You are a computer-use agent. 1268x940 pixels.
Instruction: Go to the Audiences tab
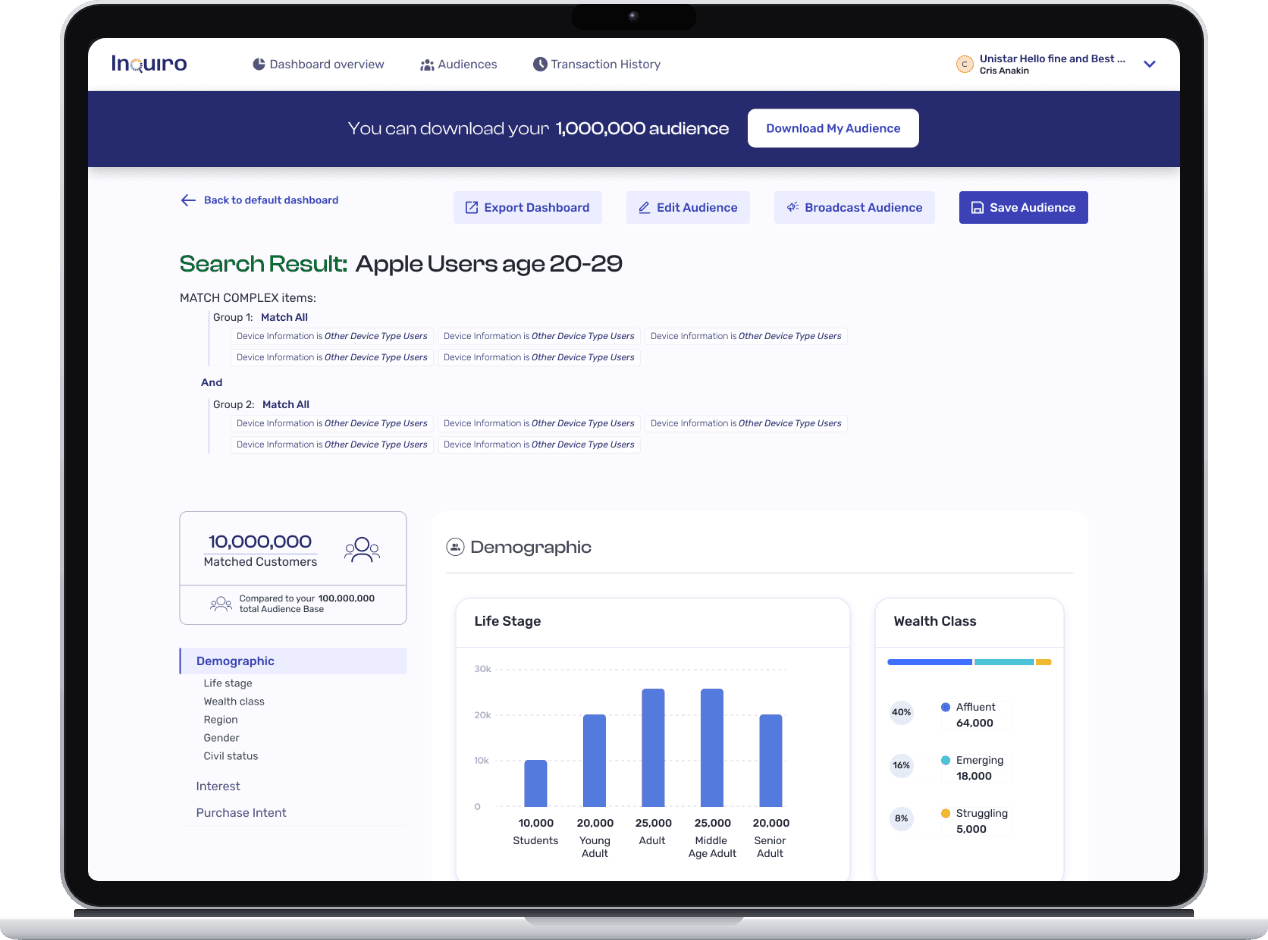(x=459, y=64)
